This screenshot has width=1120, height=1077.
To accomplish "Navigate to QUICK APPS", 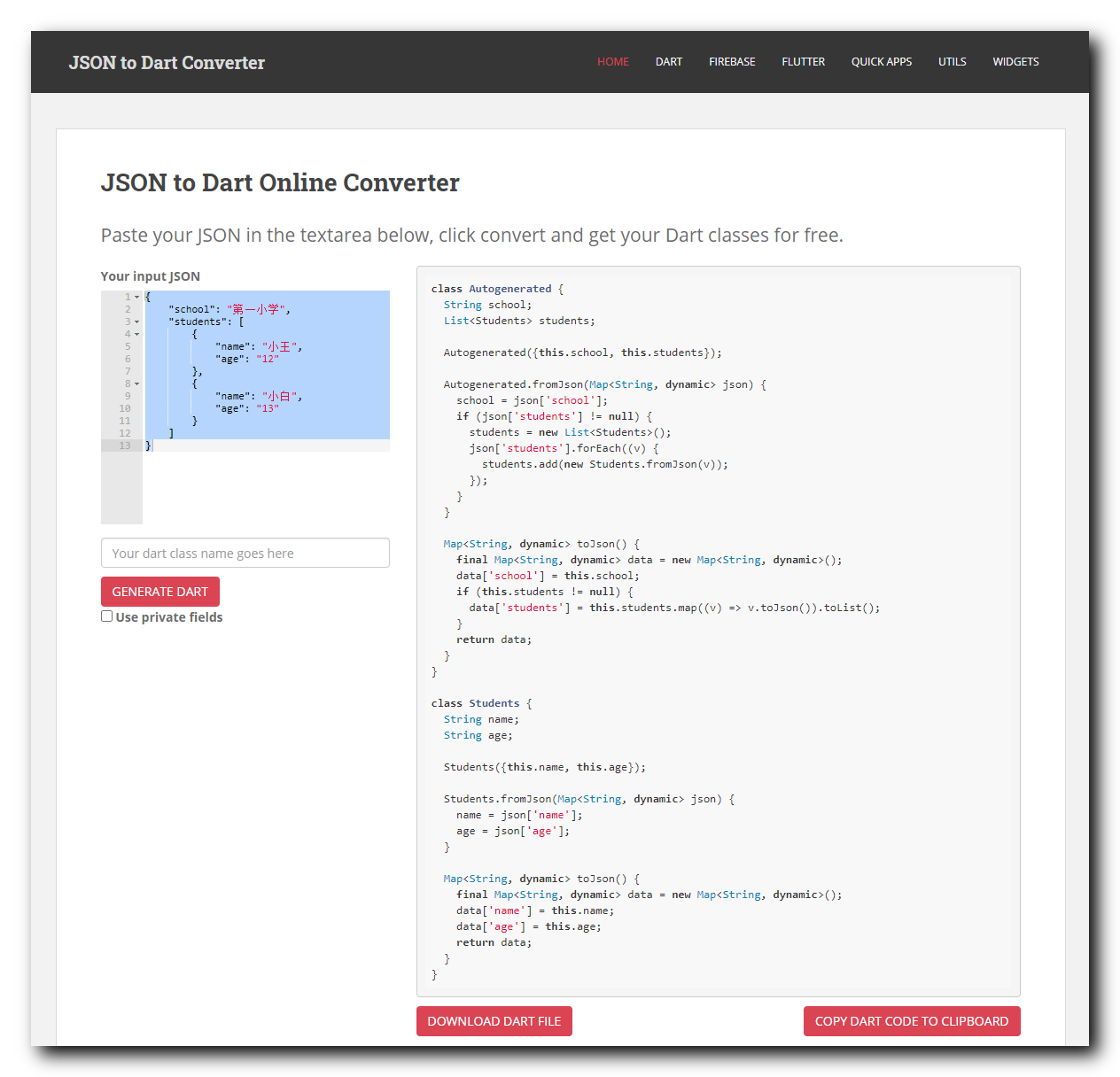I will coord(881,61).
